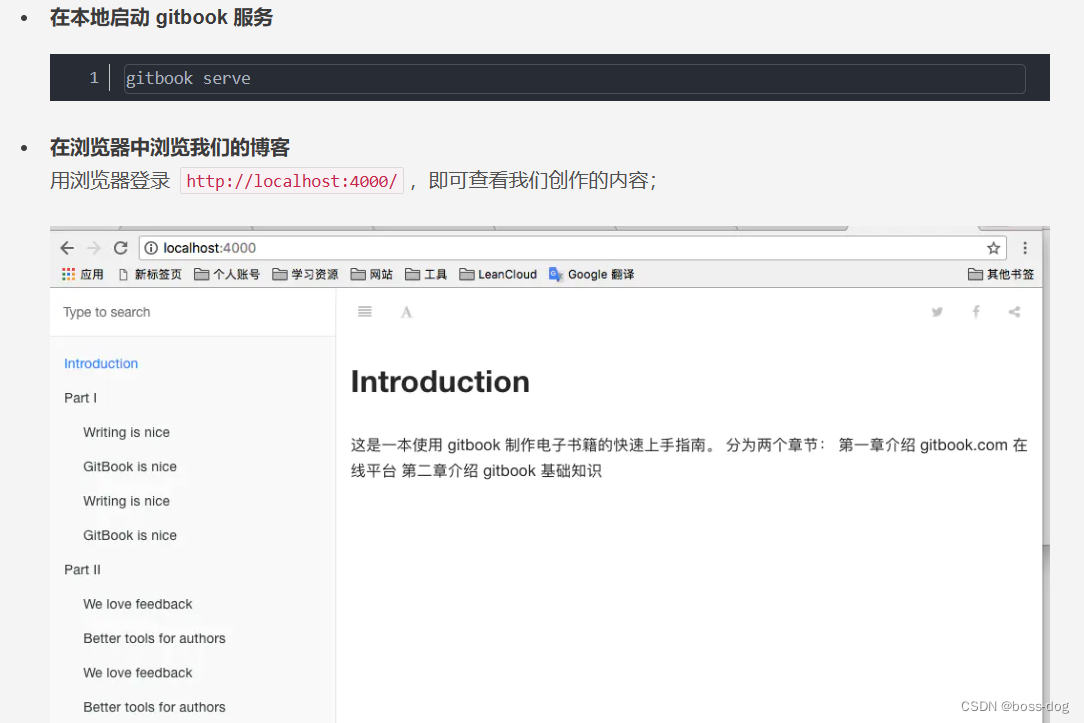This screenshot has height=723, width=1084.
Task: Open the 应用 apps grid bookmark
Action: (82, 274)
